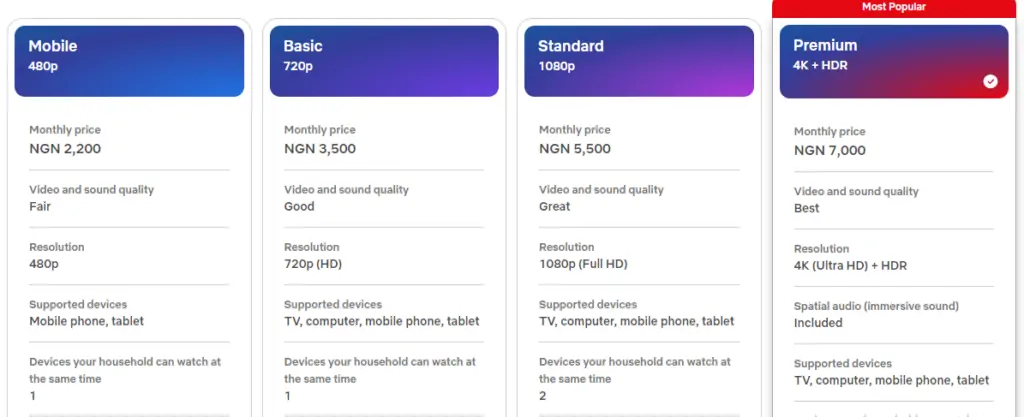Click the red Most Popular banner
Viewport: 1024px width, 417px height.
coord(894,7)
